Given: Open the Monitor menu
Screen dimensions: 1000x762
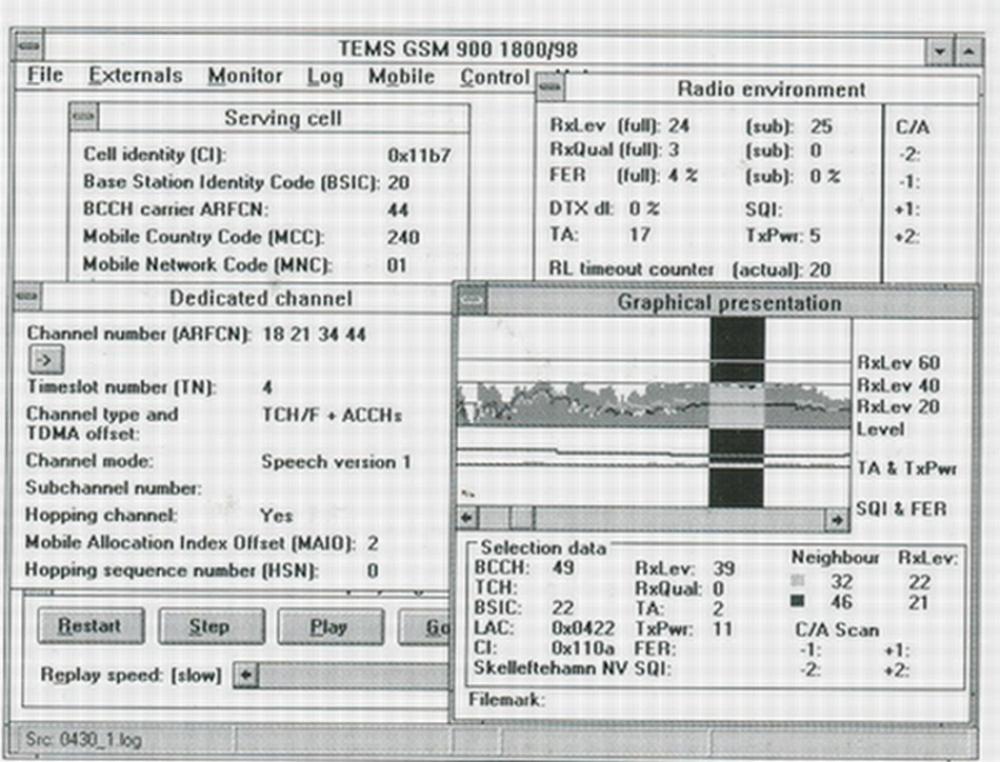Looking at the screenshot, I should pos(245,76).
